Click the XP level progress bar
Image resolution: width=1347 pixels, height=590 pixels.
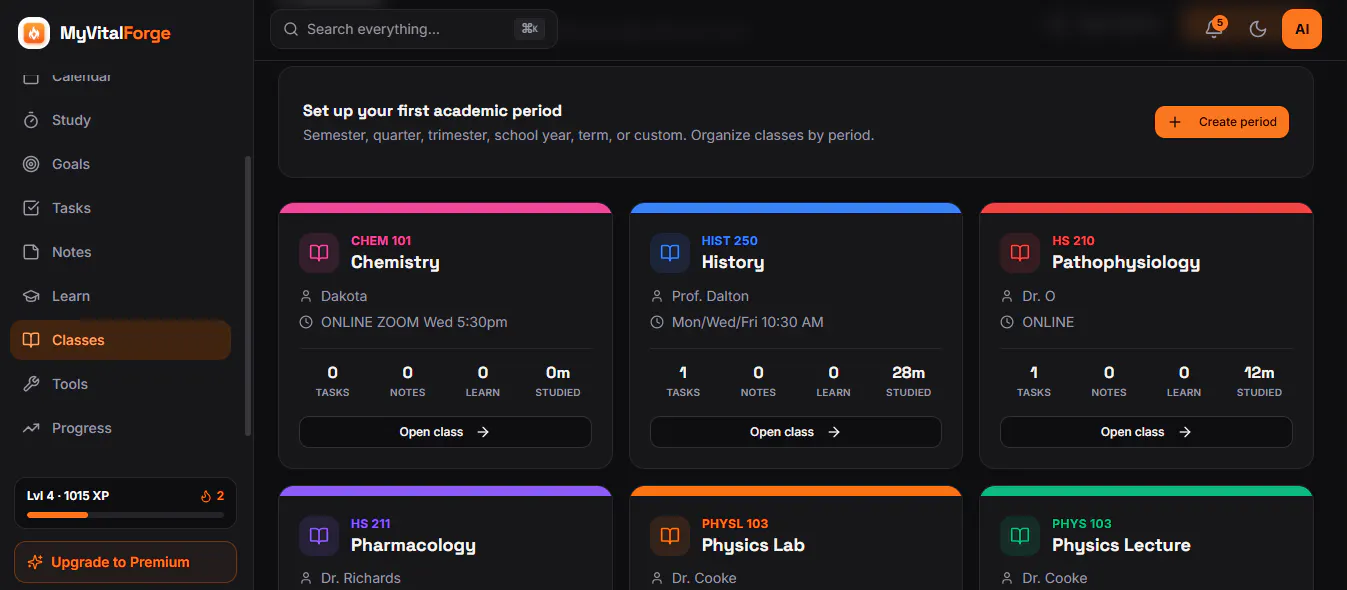(125, 515)
